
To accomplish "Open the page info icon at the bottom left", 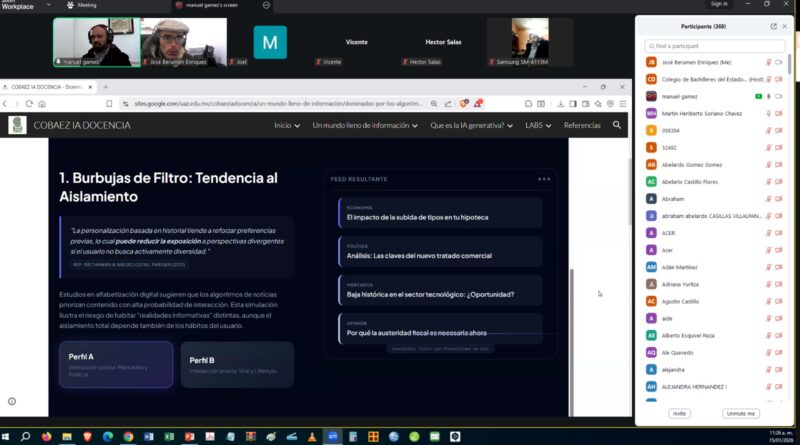I will click(12, 401).
